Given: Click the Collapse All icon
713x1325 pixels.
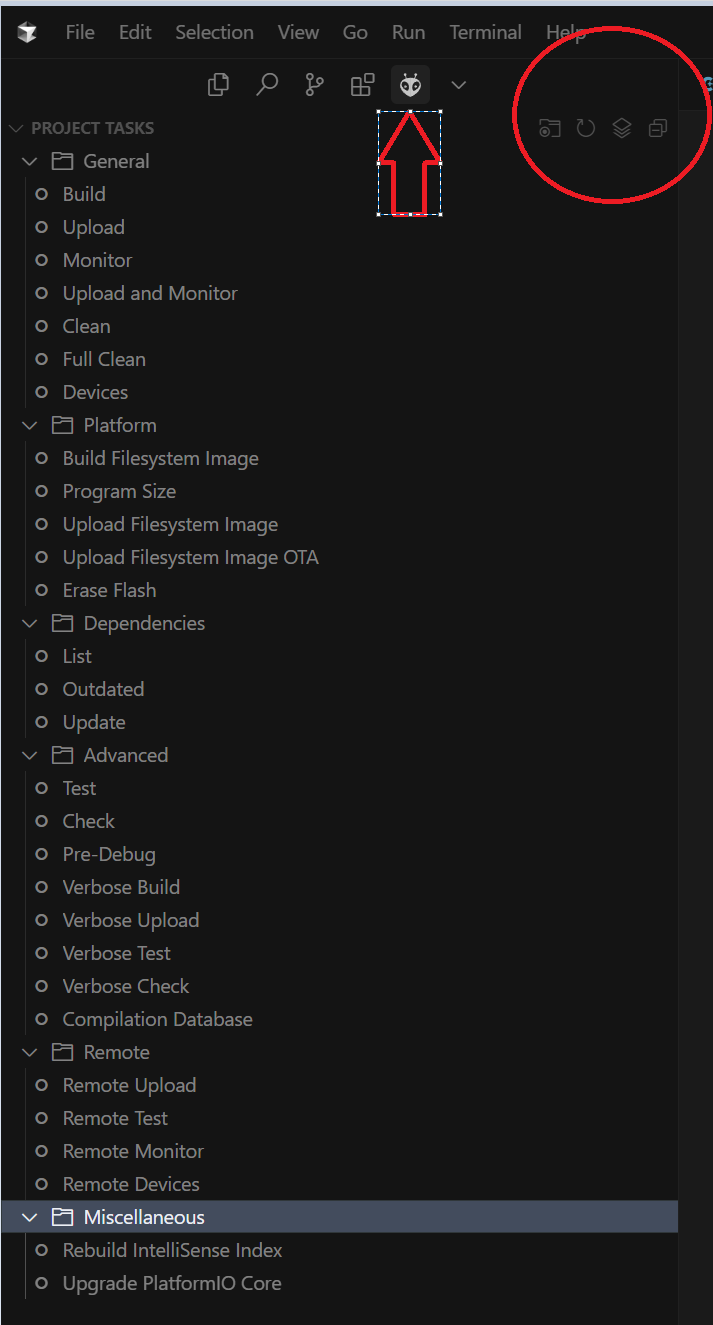Looking at the screenshot, I should coord(657,128).
